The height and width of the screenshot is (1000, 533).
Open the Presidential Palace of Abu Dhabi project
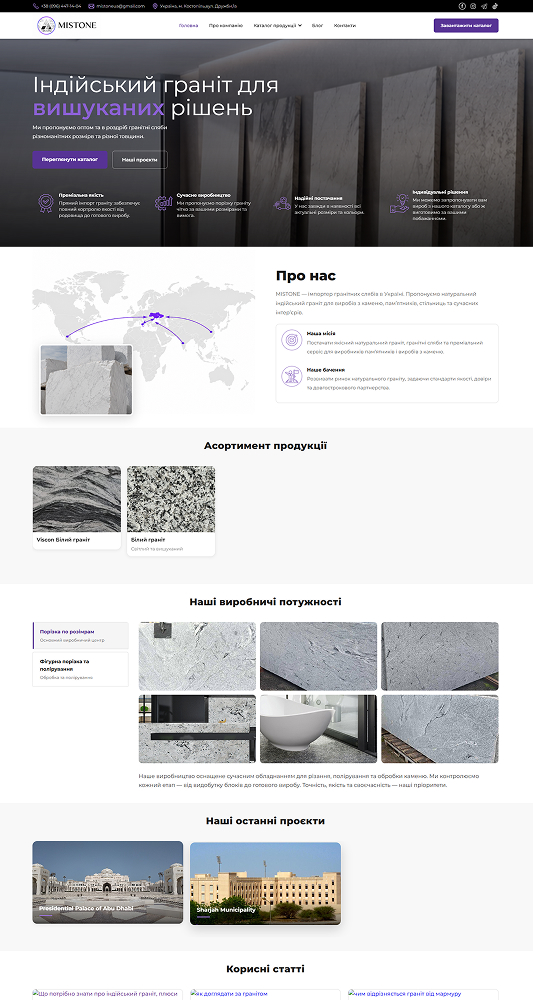tap(108, 883)
